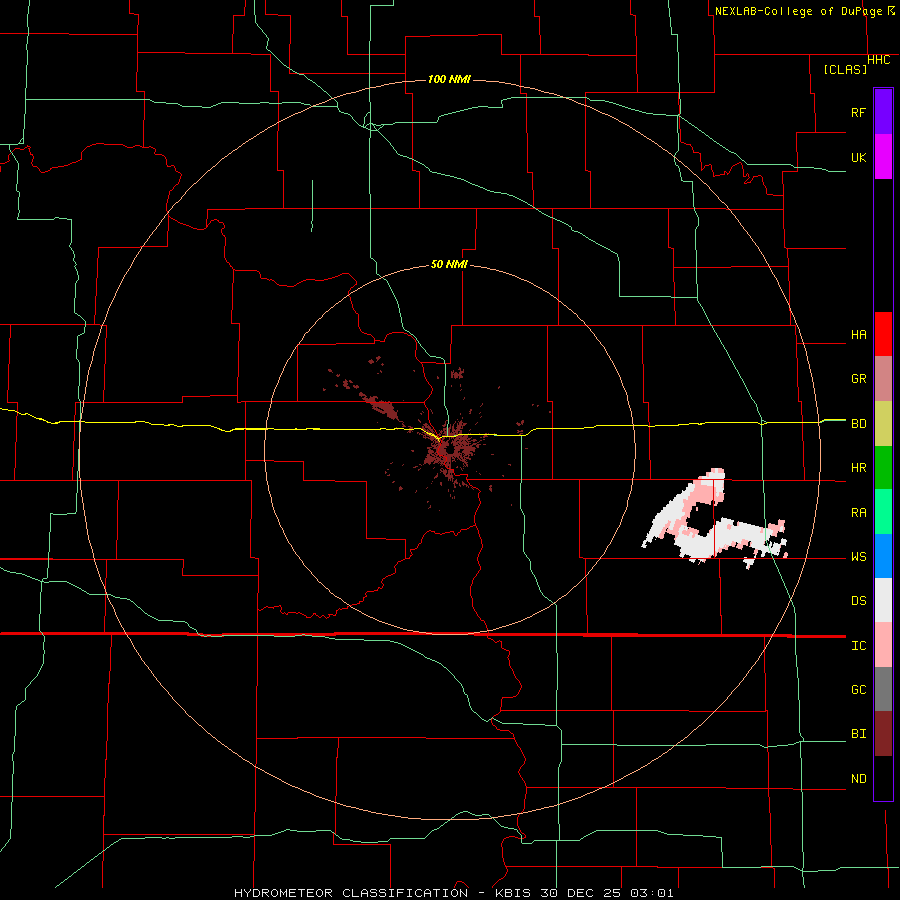Click the BD legend label
The height and width of the screenshot is (900, 900).
858,424
